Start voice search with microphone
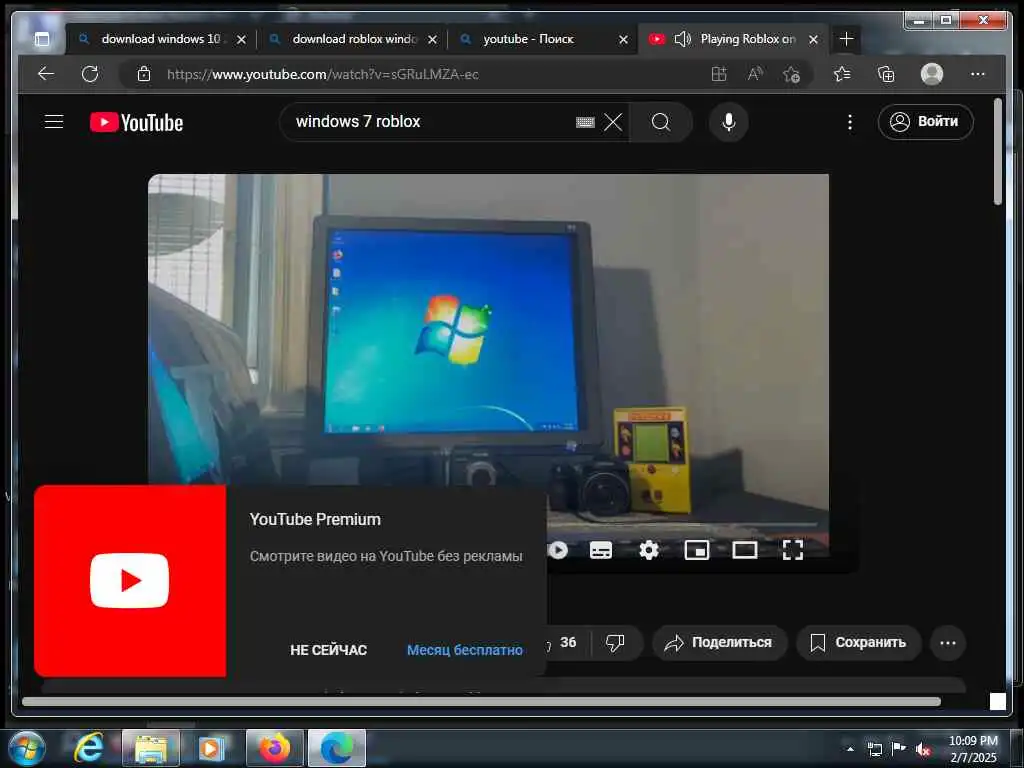Viewport: 1024px width, 768px height. pos(729,122)
